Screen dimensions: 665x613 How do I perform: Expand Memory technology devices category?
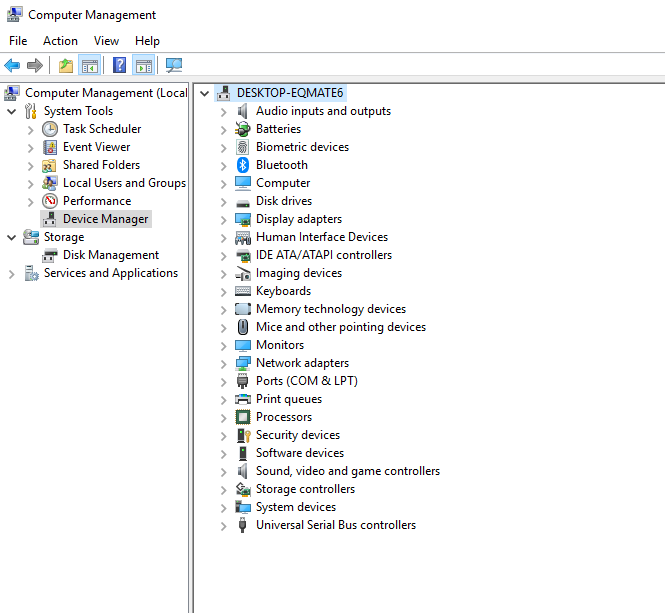coord(224,310)
